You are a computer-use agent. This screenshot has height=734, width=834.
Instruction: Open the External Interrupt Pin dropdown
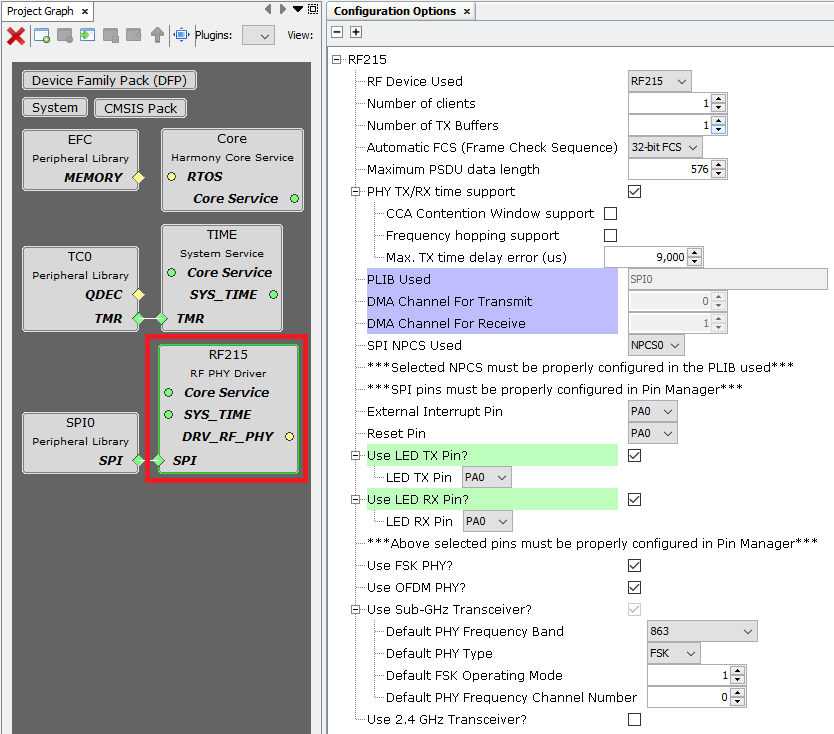coord(653,411)
